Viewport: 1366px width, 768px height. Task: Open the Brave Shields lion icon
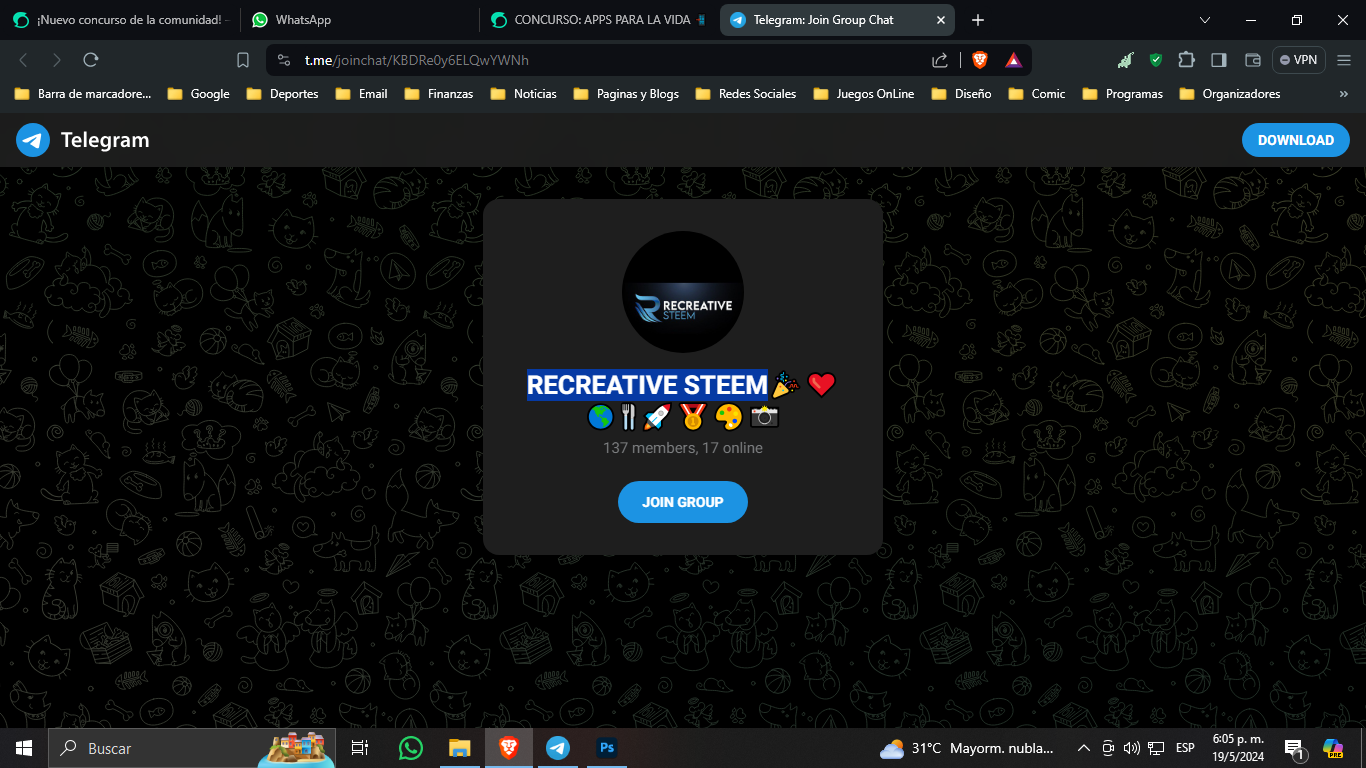(980, 60)
